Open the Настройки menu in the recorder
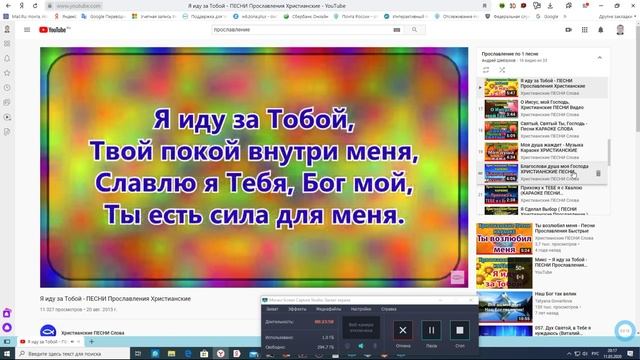The height and width of the screenshot is (360, 640). [361, 309]
